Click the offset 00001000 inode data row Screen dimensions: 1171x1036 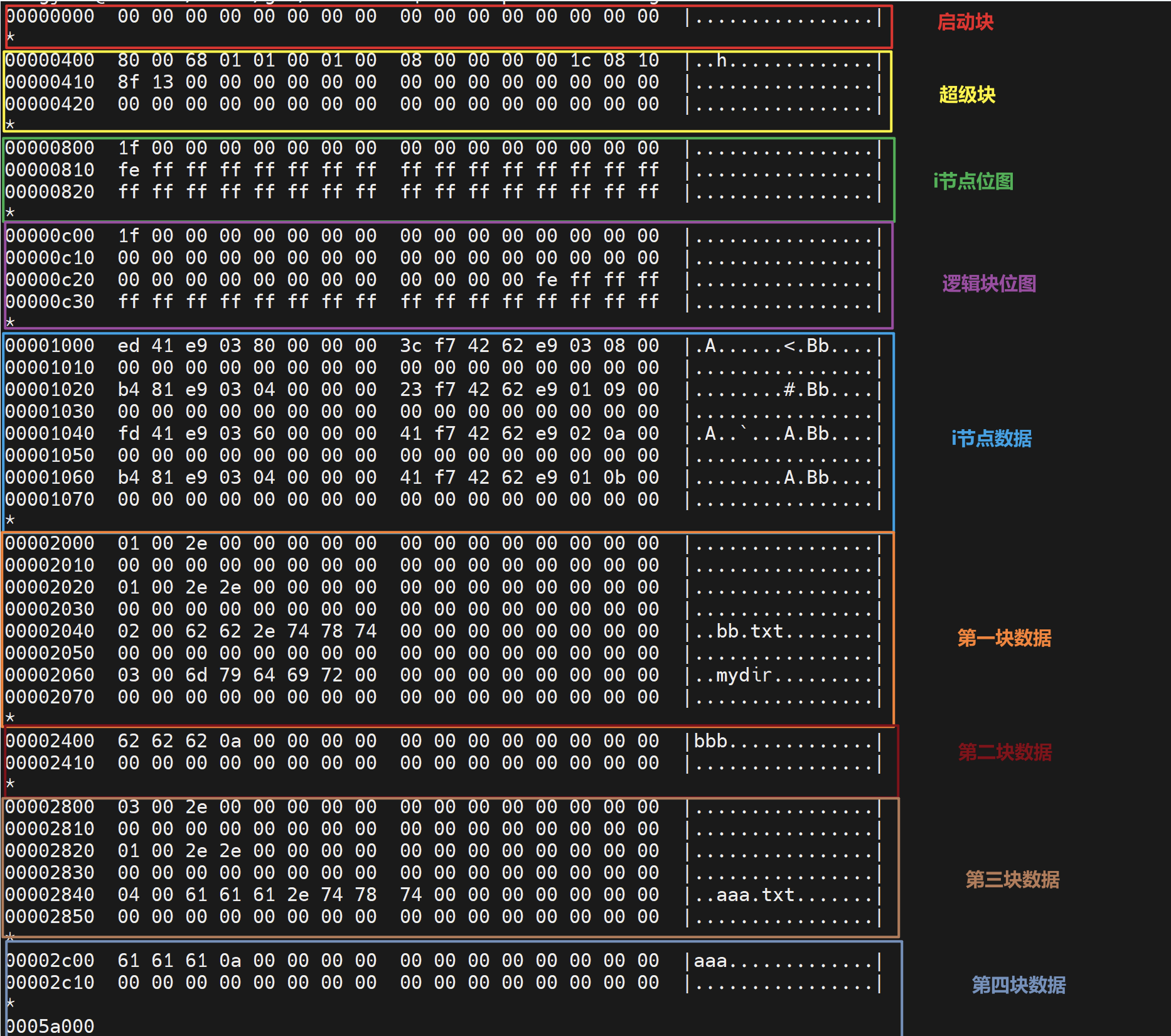(x=50, y=346)
